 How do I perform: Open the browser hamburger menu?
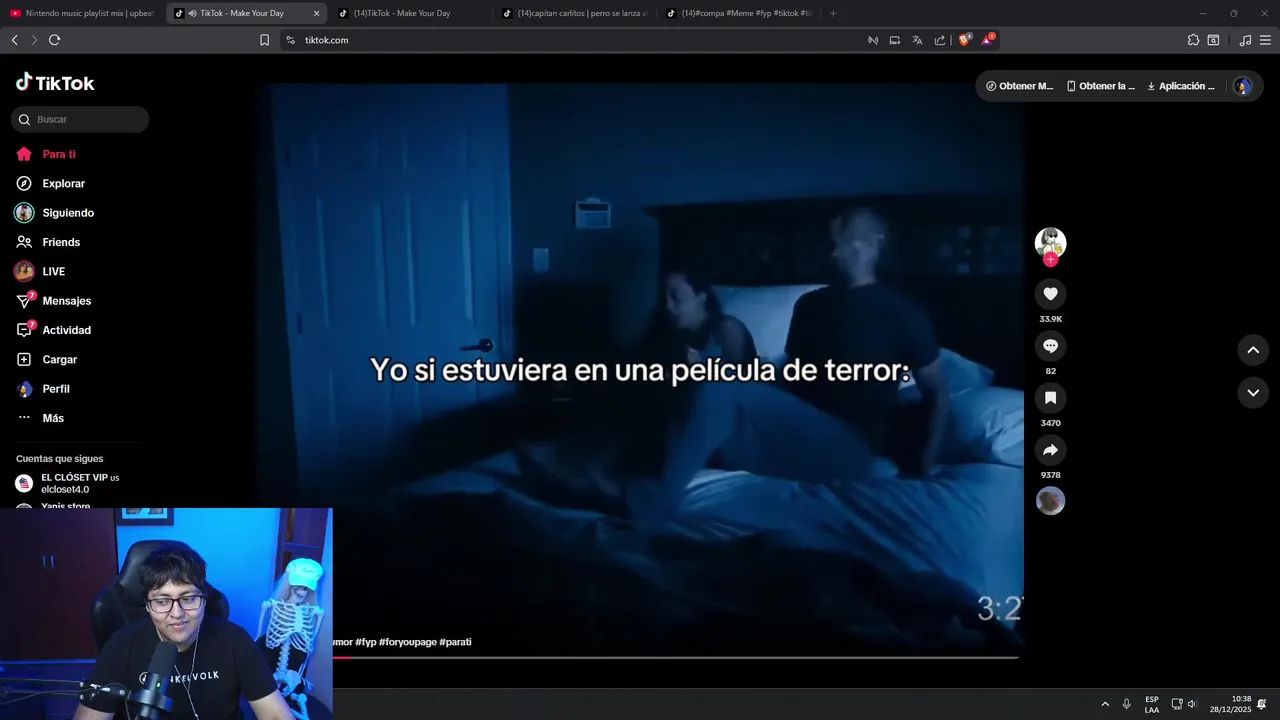(x=1266, y=40)
